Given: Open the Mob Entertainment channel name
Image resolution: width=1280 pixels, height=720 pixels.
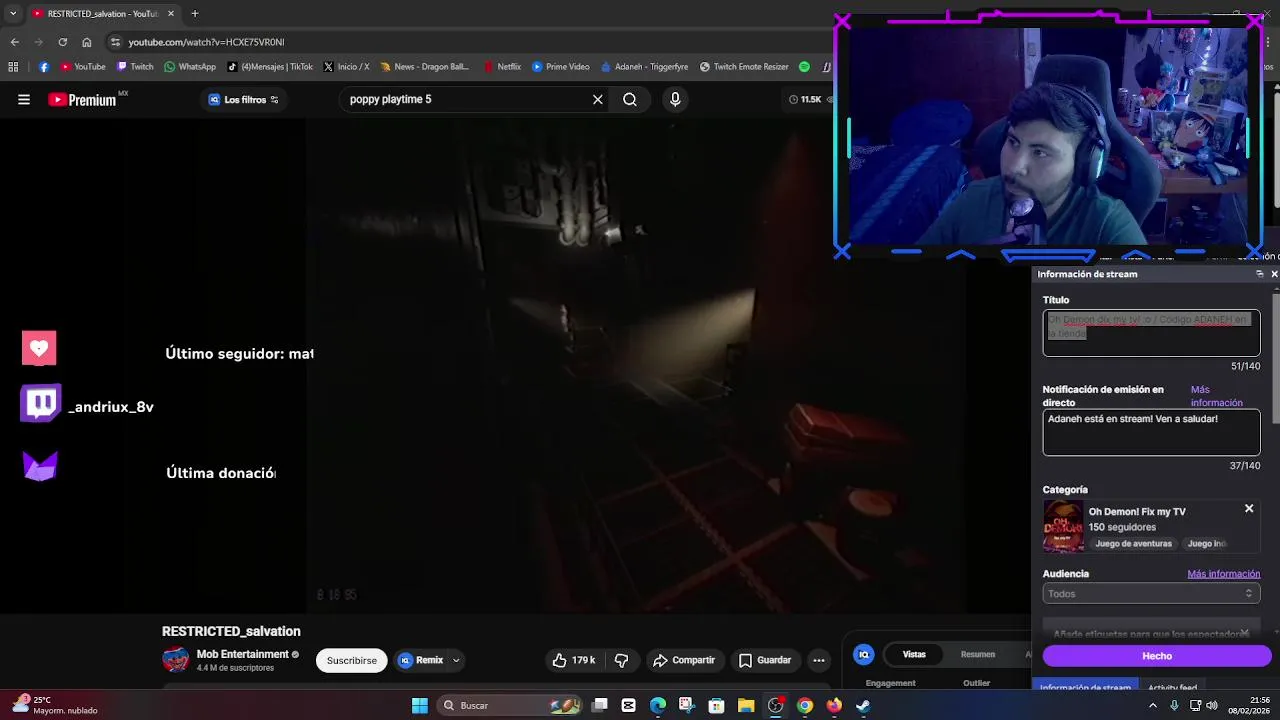Looking at the screenshot, I should coord(243,654).
